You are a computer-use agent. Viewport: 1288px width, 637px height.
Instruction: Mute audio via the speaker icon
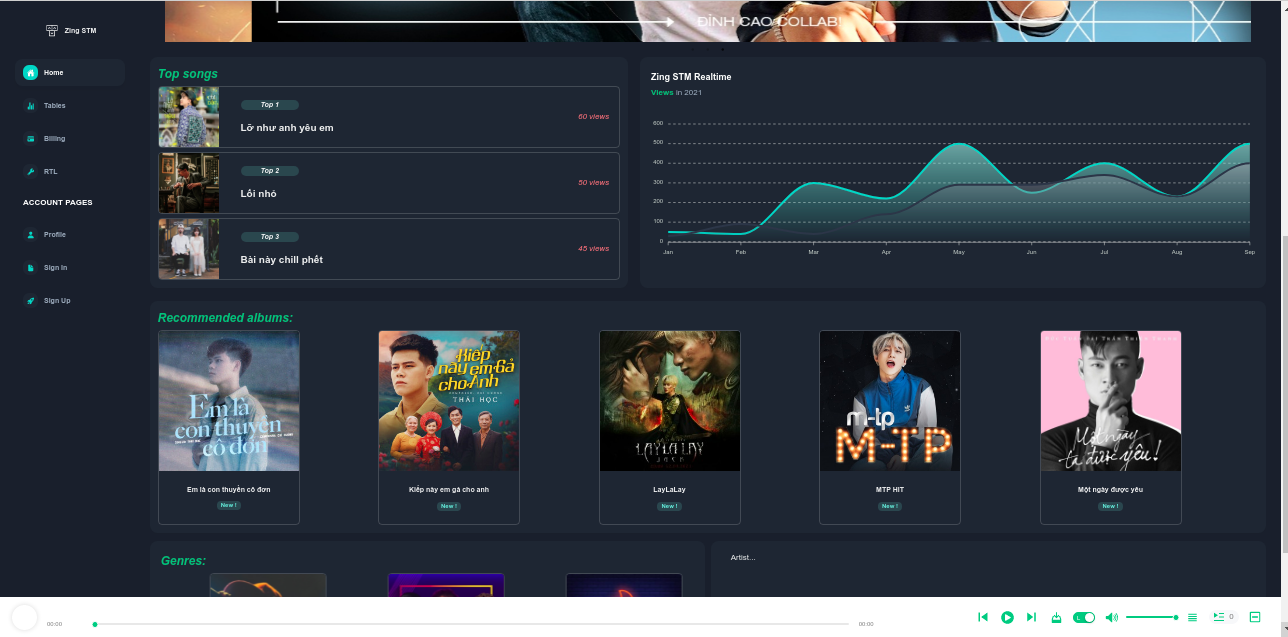click(x=1112, y=617)
